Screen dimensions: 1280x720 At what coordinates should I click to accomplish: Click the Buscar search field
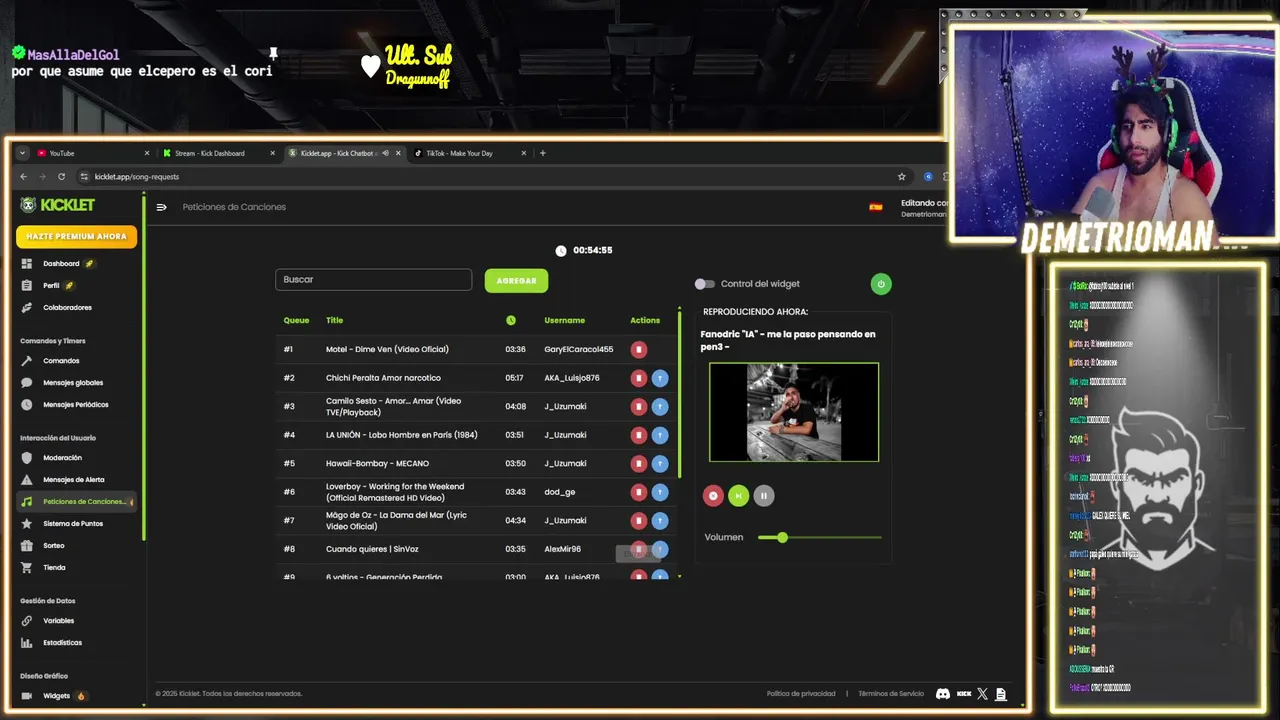coord(373,280)
